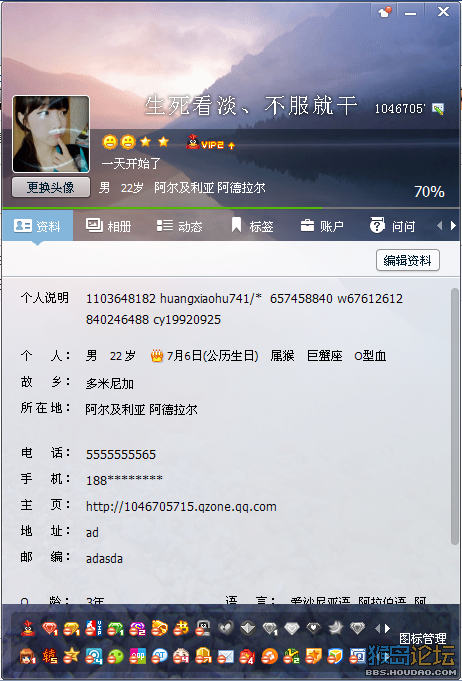Open the 编辑资料 edit profile button

[x=407, y=260]
